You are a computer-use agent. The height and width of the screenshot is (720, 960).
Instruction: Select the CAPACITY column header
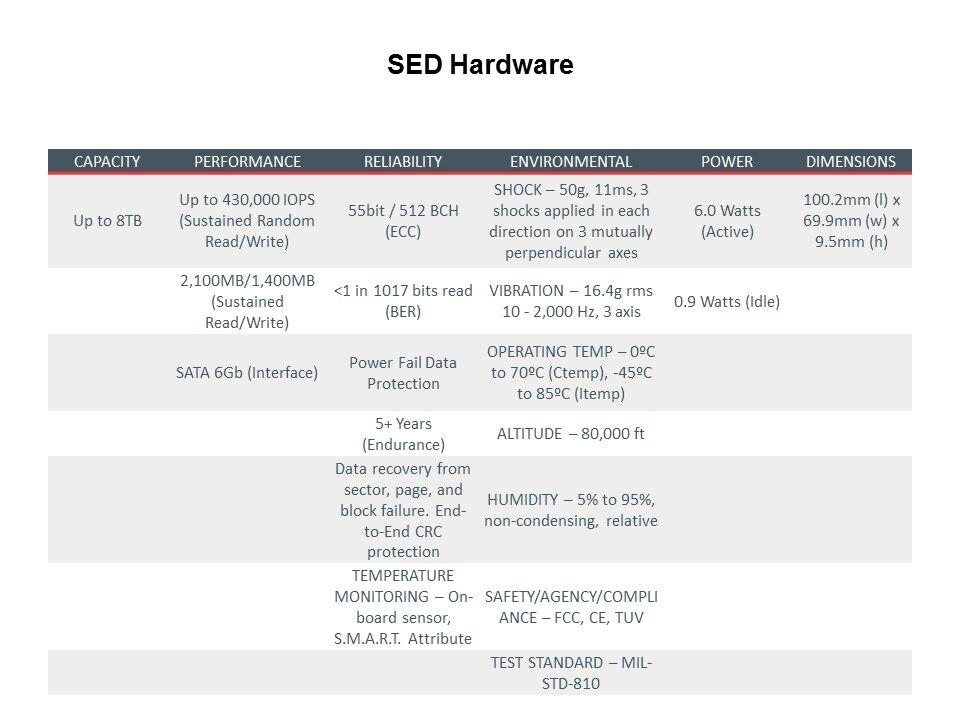click(107, 161)
